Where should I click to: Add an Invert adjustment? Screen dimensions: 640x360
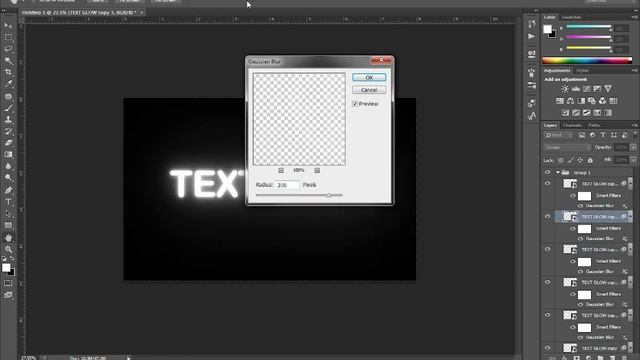tap(565, 113)
